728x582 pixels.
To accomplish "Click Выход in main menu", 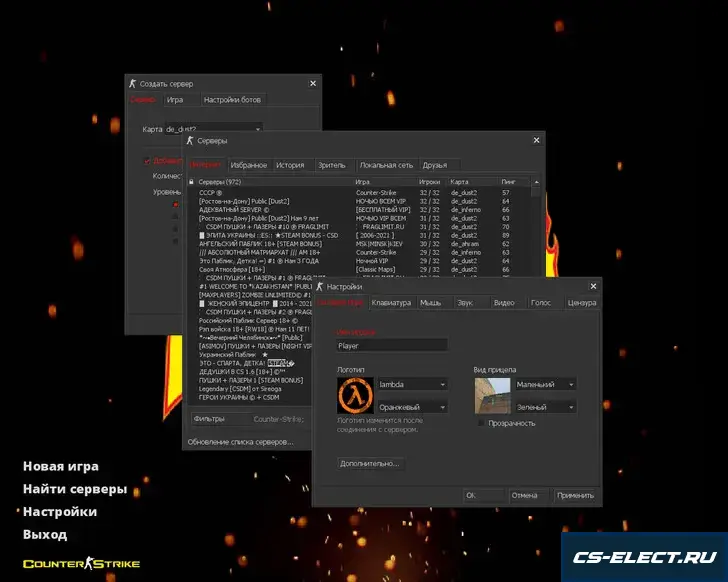I will pyautogui.click(x=45, y=535).
